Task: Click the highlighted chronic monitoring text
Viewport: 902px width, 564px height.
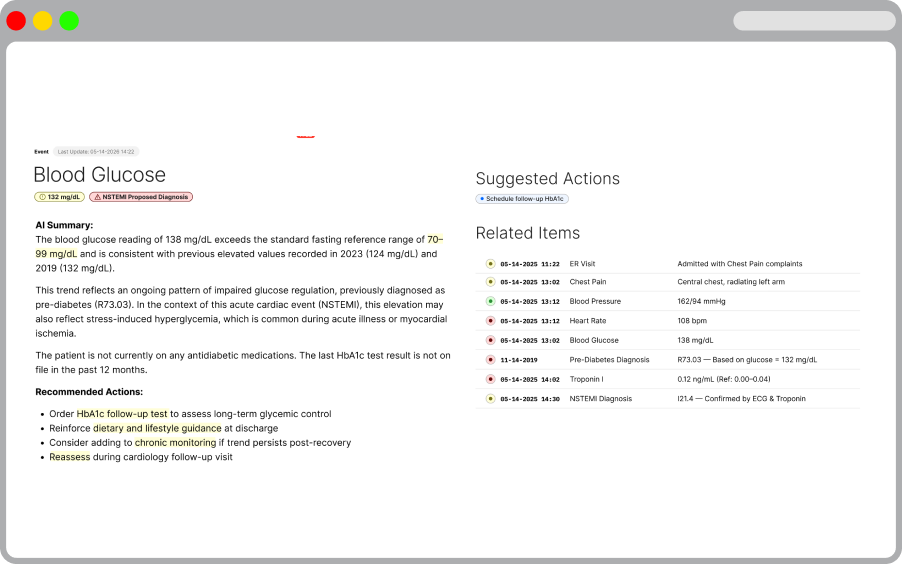Action: pos(175,442)
